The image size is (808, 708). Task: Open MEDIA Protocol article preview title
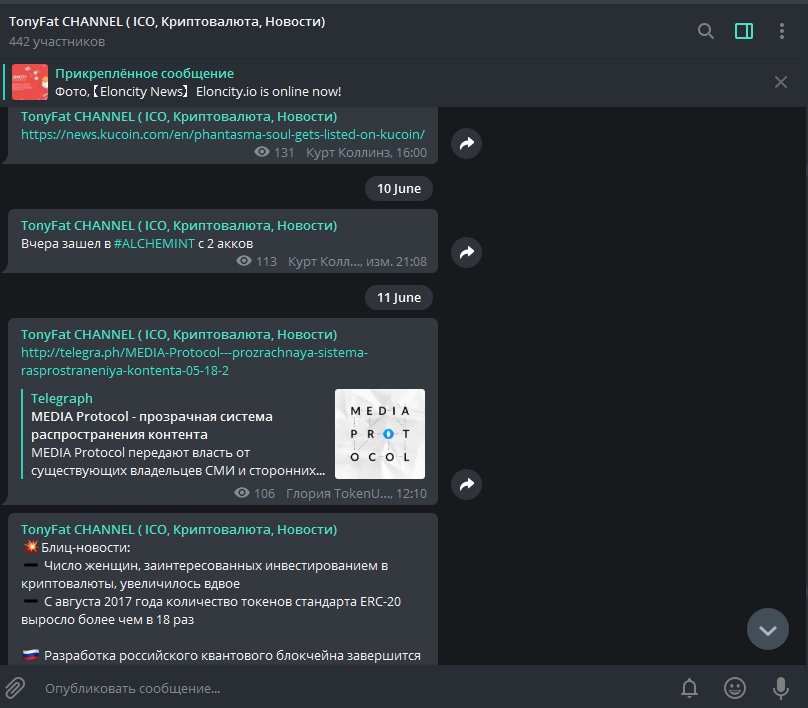(x=152, y=425)
